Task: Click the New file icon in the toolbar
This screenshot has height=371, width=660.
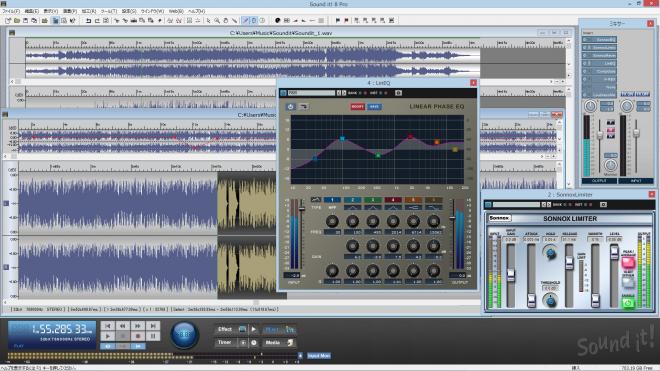Action: [8, 20]
